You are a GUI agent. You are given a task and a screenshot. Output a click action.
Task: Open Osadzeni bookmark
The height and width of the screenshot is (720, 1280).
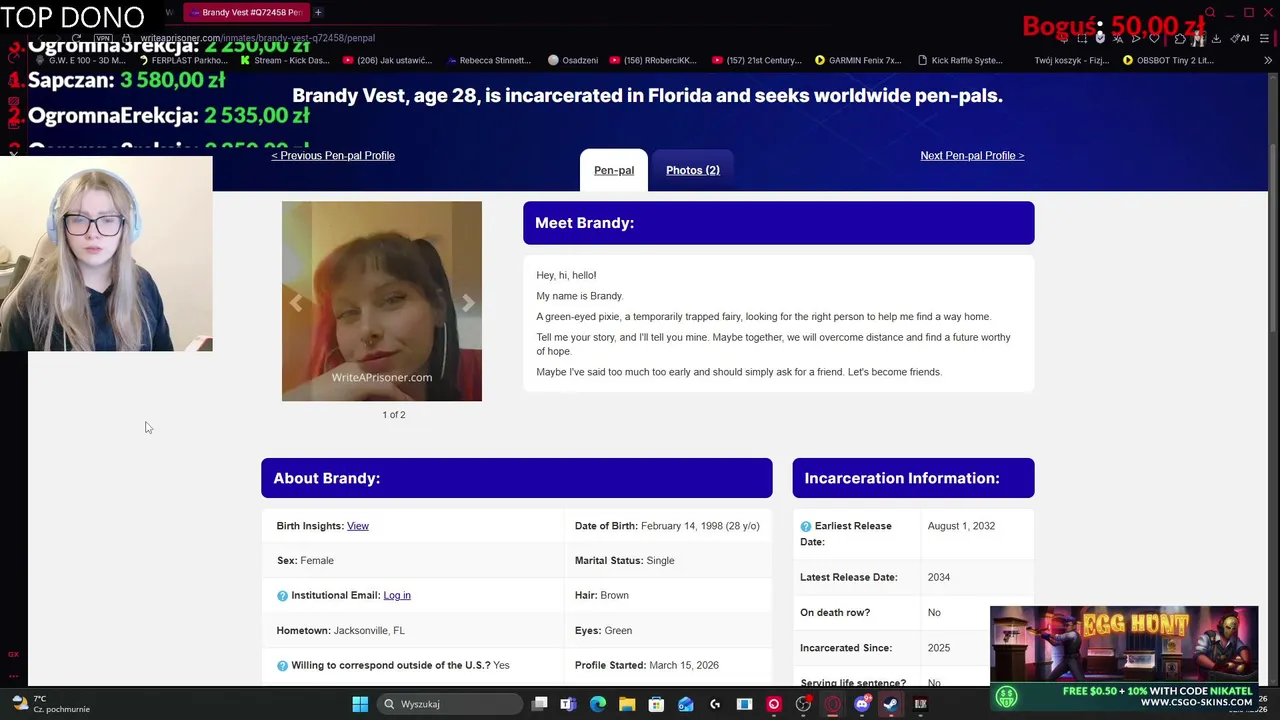click(573, 60)
